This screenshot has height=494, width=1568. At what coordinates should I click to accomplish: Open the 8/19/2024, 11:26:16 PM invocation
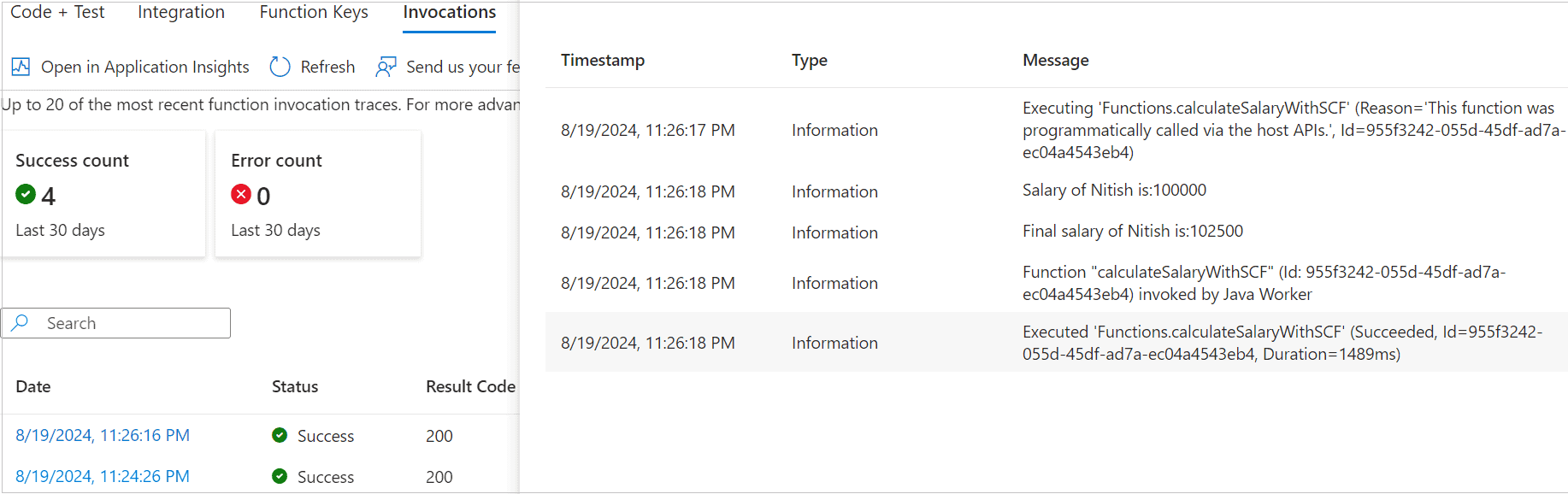pos(103,435)
